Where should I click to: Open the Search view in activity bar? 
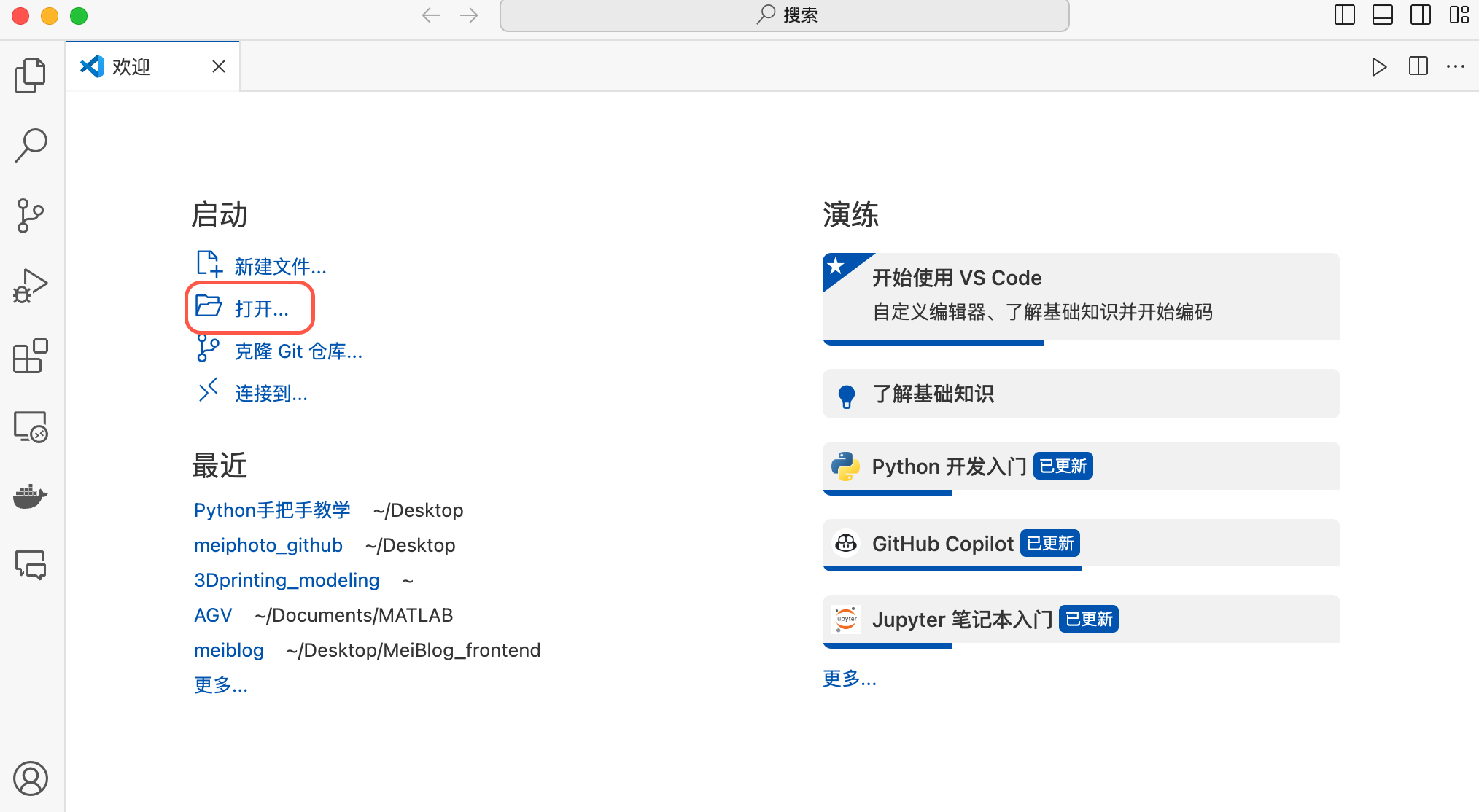click(31, 146)
